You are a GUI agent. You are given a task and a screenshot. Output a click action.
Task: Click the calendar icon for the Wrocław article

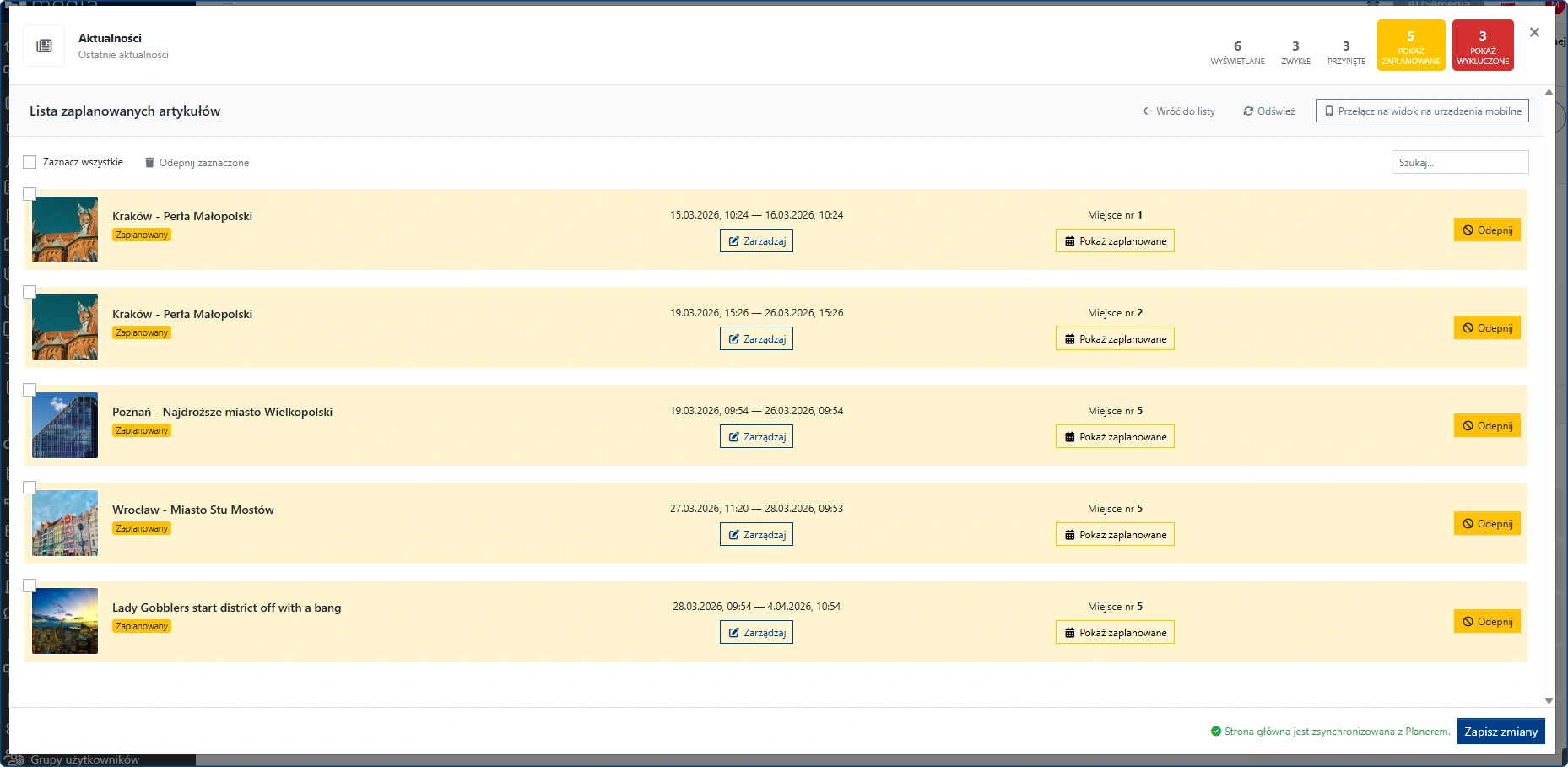click(x=1069, y=535)
